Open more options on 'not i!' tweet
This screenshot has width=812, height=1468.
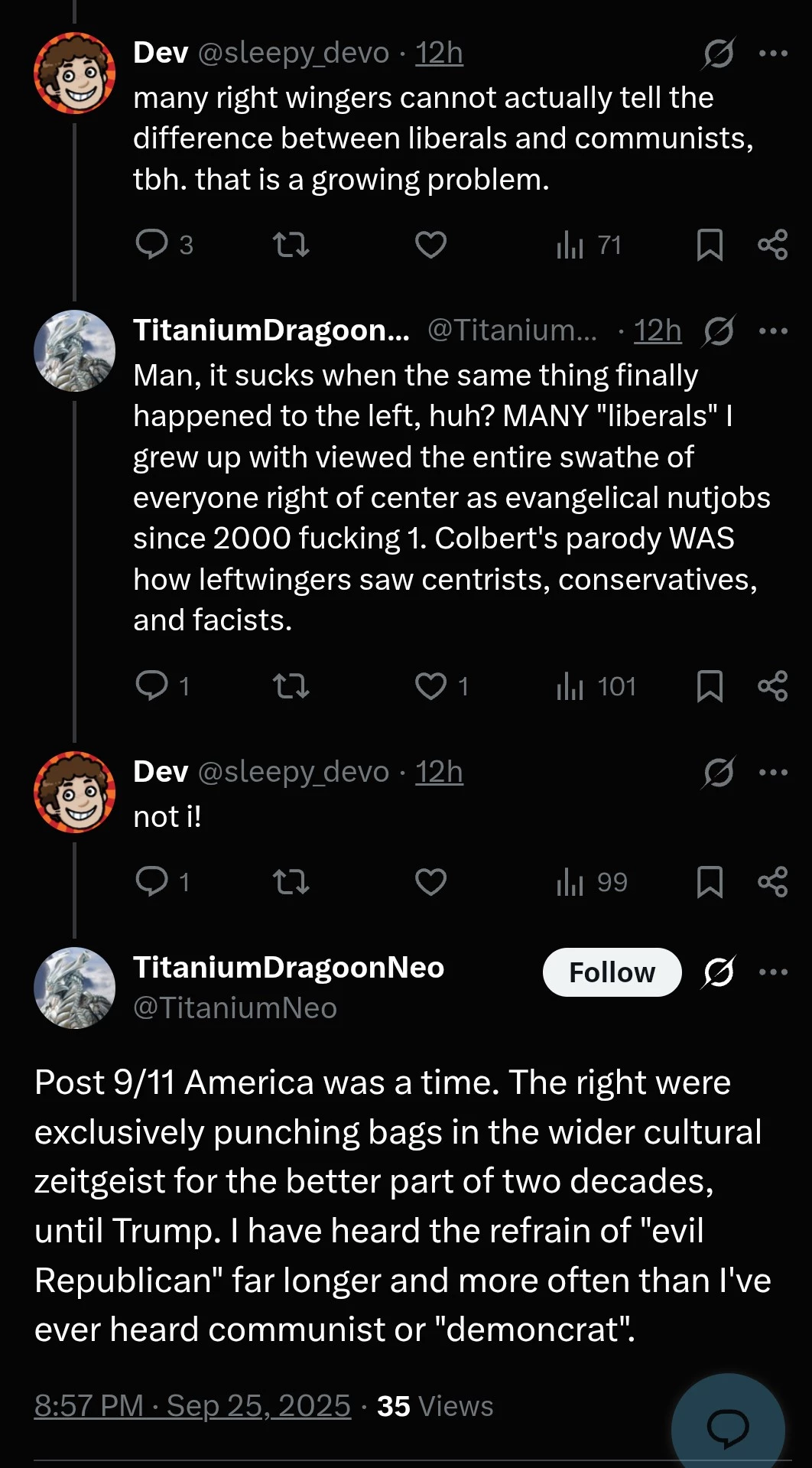click(773, 772)
